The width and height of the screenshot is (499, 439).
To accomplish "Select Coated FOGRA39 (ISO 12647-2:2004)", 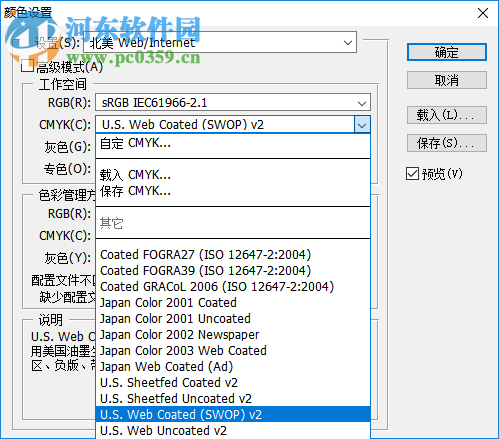I will (233, 271).
